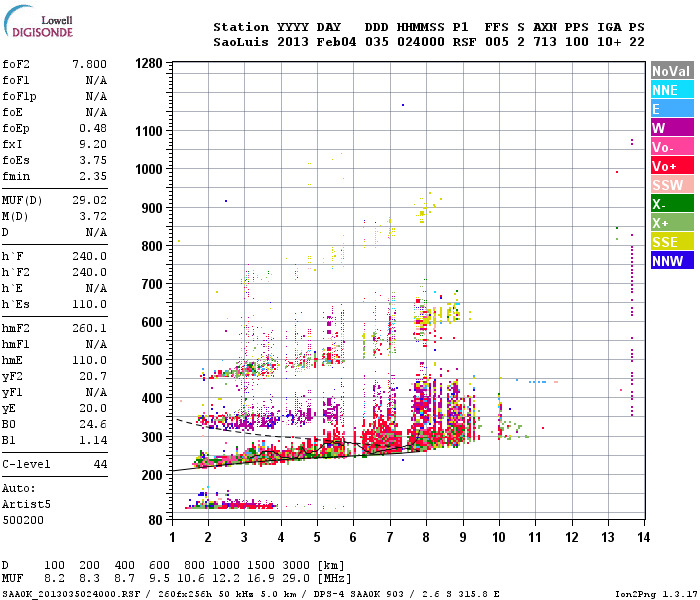
Task: Select the Vo- pink legend swatch
Action: 672,147
